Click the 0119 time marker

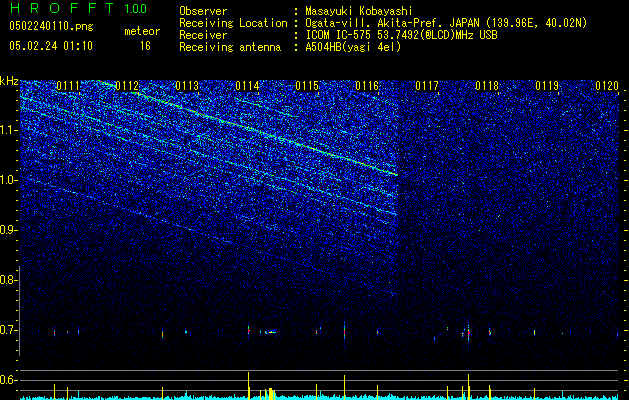(x=547, y=86)
